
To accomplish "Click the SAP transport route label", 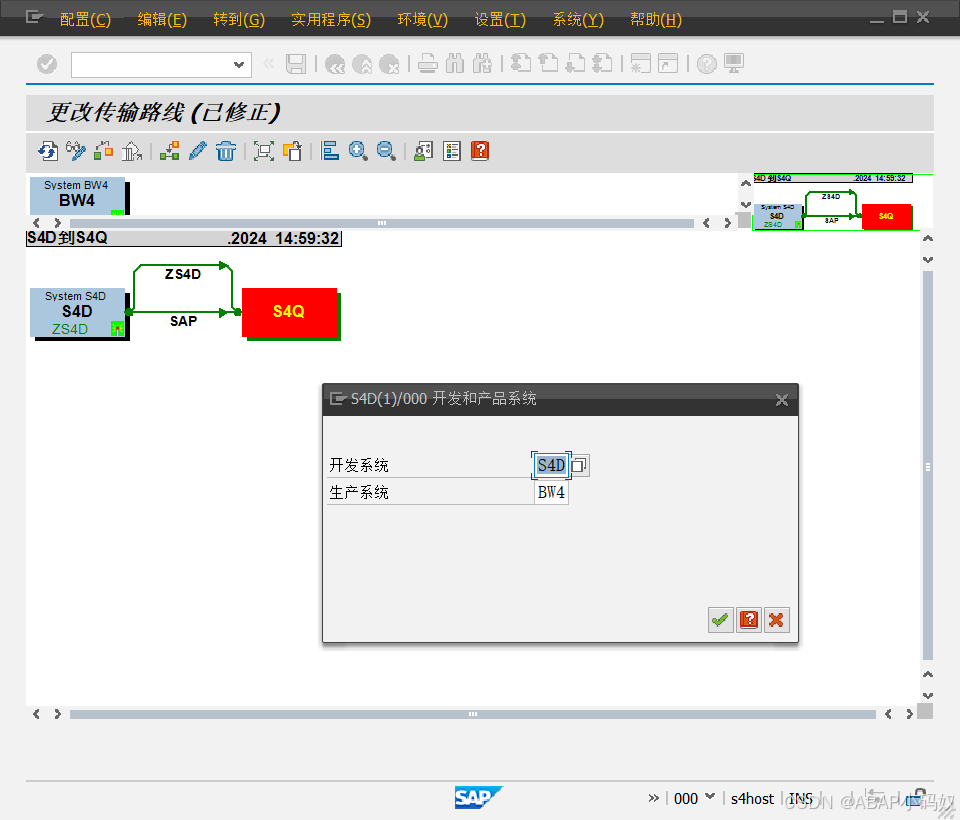I will coord(183,321).
